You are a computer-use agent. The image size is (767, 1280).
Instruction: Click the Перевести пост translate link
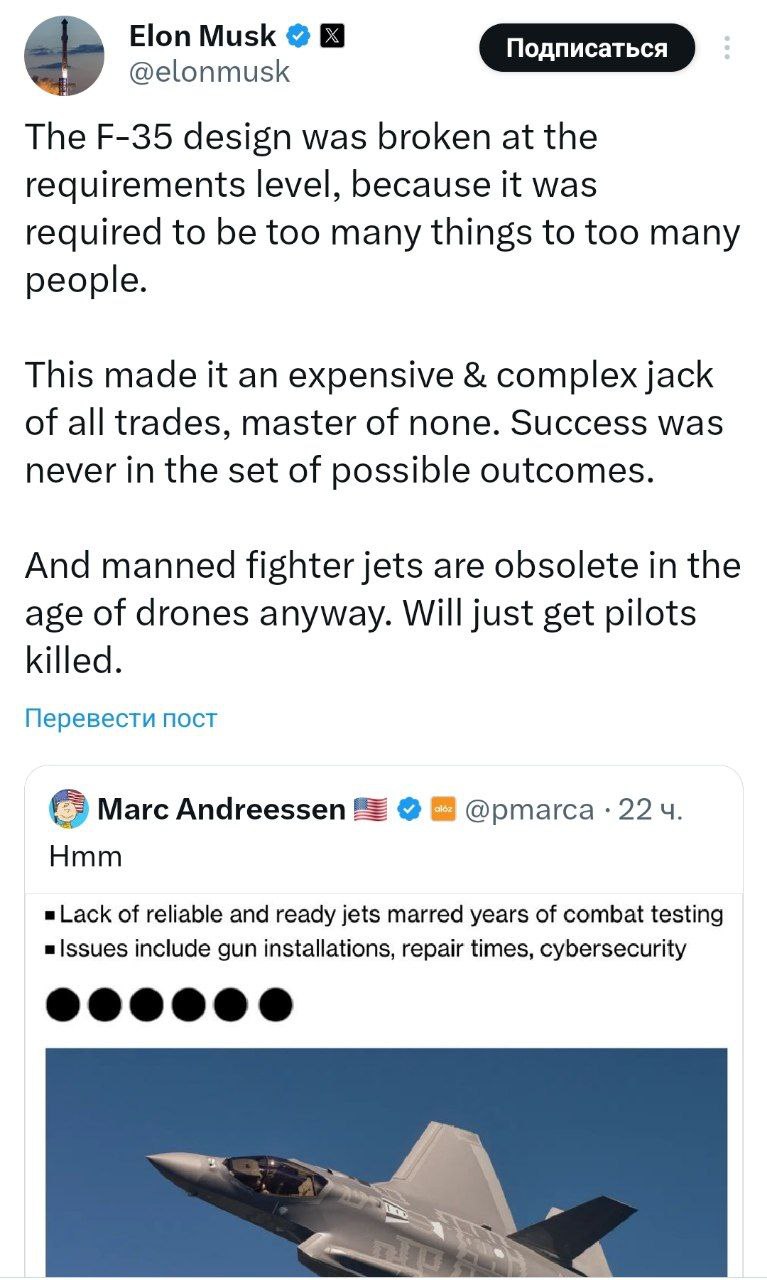[120, 718]
